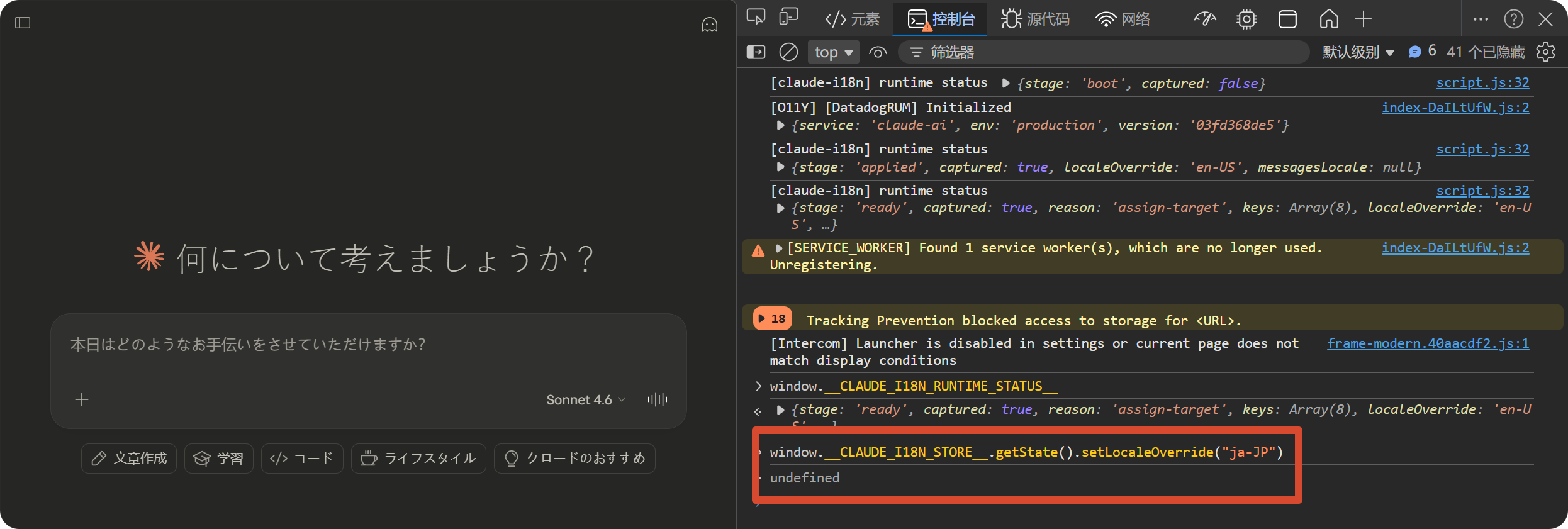
Task: Click the plus attachment button in chat box
Action: click(82, 399)
